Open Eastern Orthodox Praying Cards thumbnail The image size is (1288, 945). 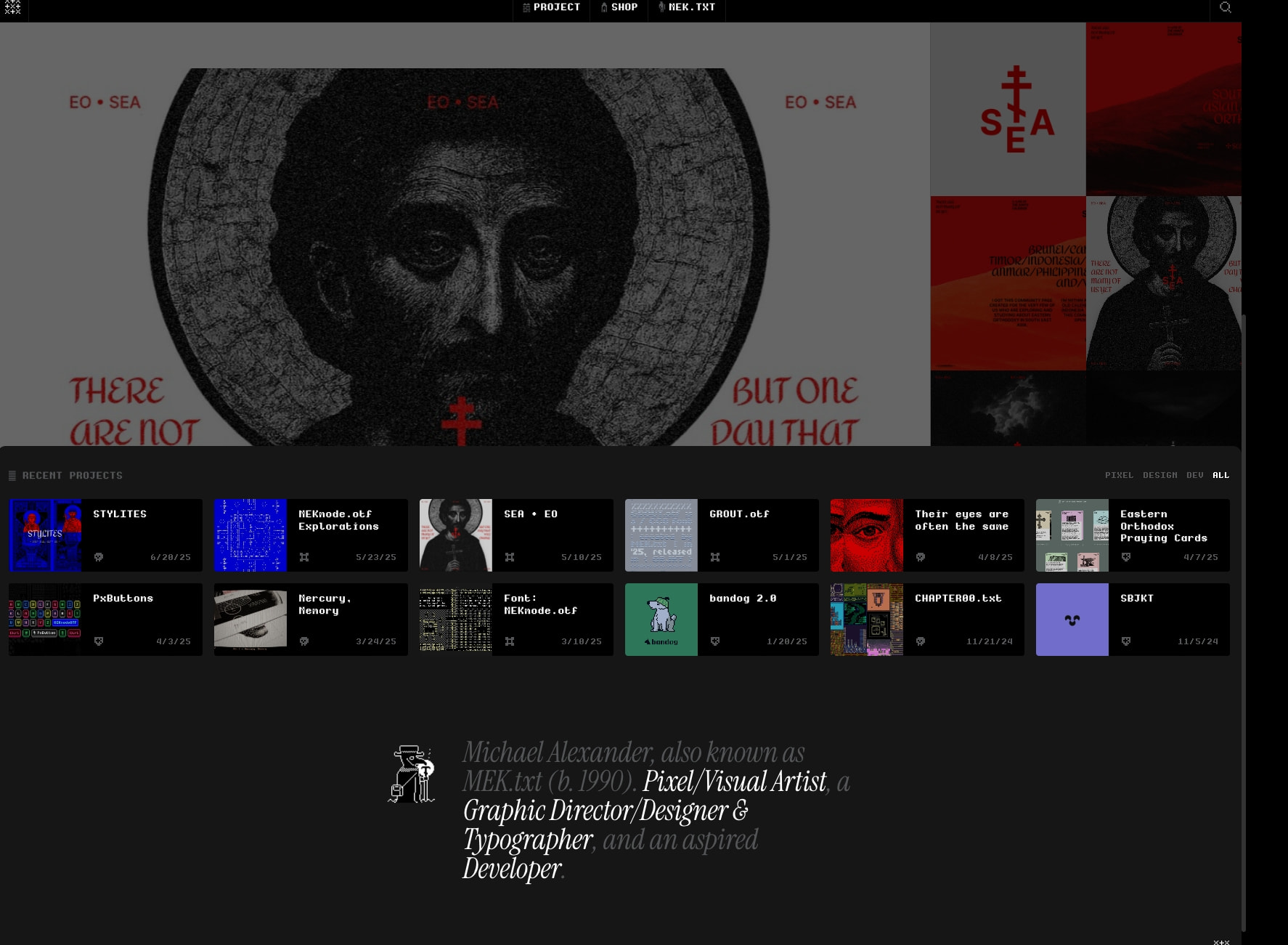pyautogui.click(x=1072, y=535)
